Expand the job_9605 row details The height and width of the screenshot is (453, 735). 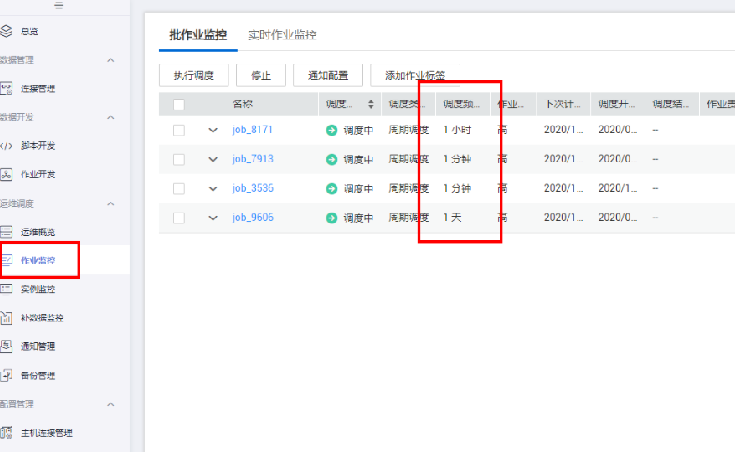212,217
